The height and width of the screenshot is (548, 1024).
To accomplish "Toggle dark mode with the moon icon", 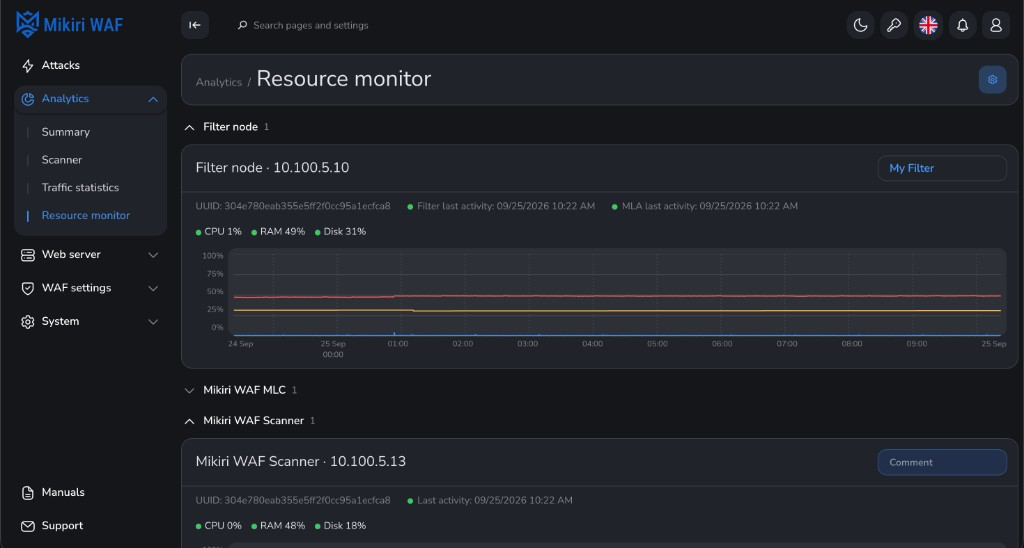I will [x=860, y=25].
